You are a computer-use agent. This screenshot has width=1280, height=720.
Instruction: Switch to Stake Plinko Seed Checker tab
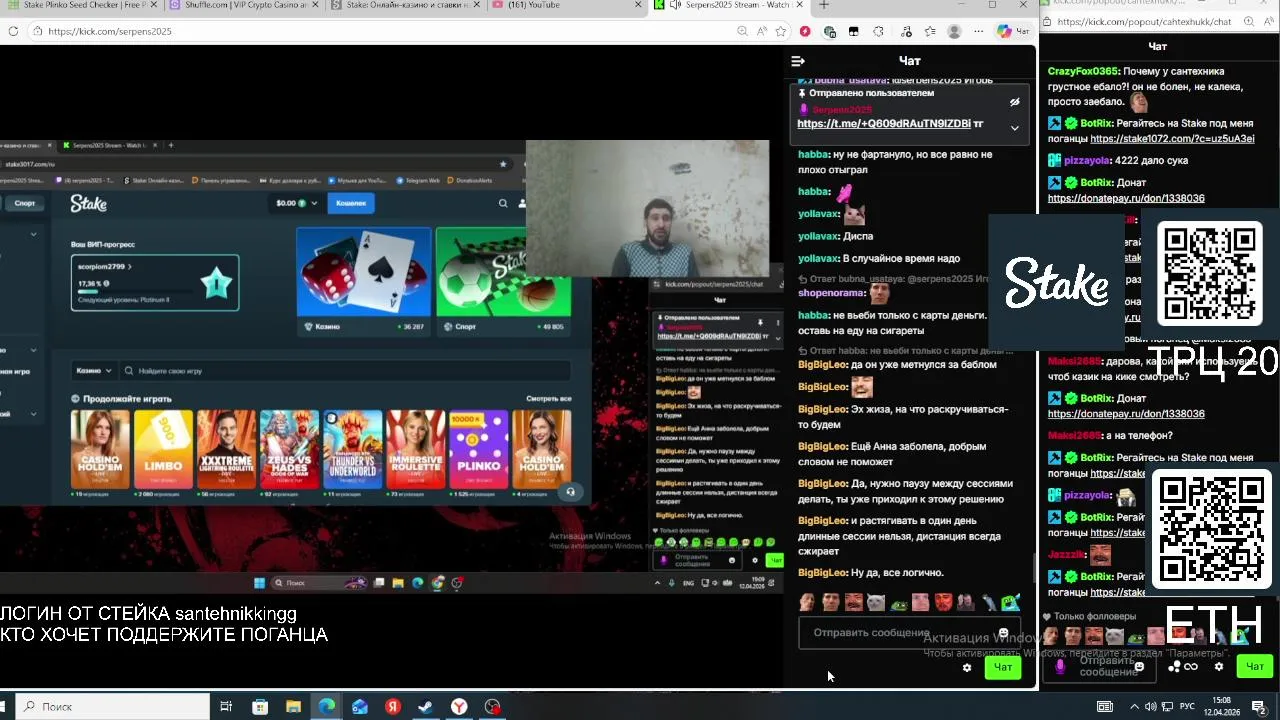(85, 5)
